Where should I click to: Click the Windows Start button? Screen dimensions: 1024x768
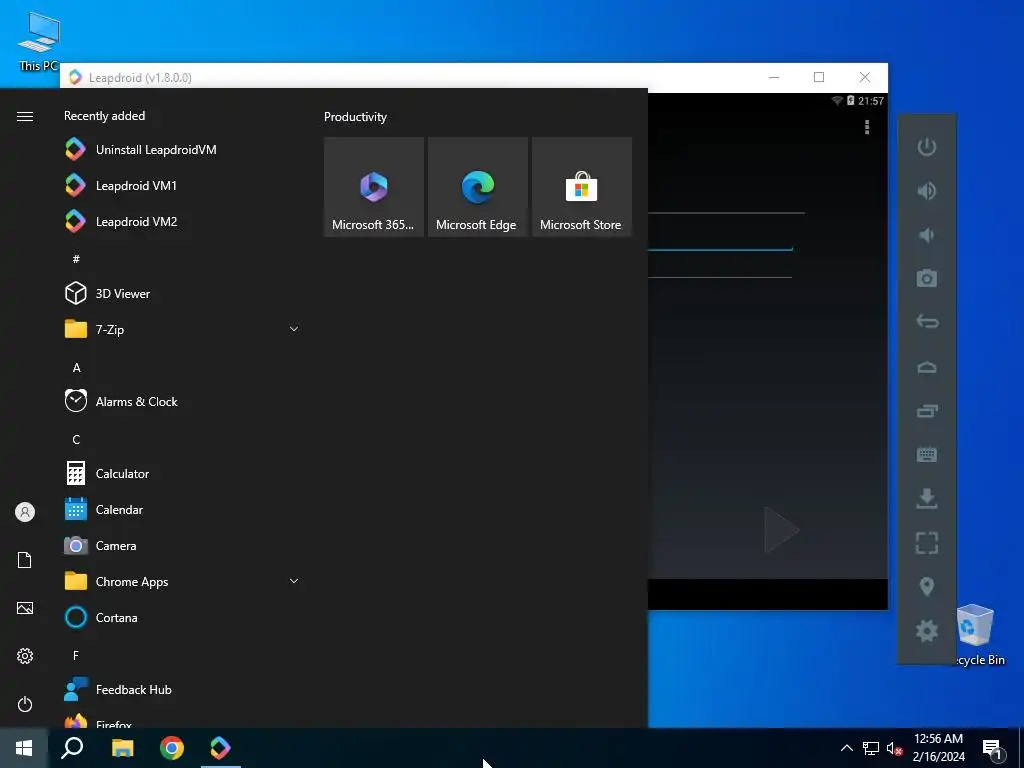pos(24,748)
